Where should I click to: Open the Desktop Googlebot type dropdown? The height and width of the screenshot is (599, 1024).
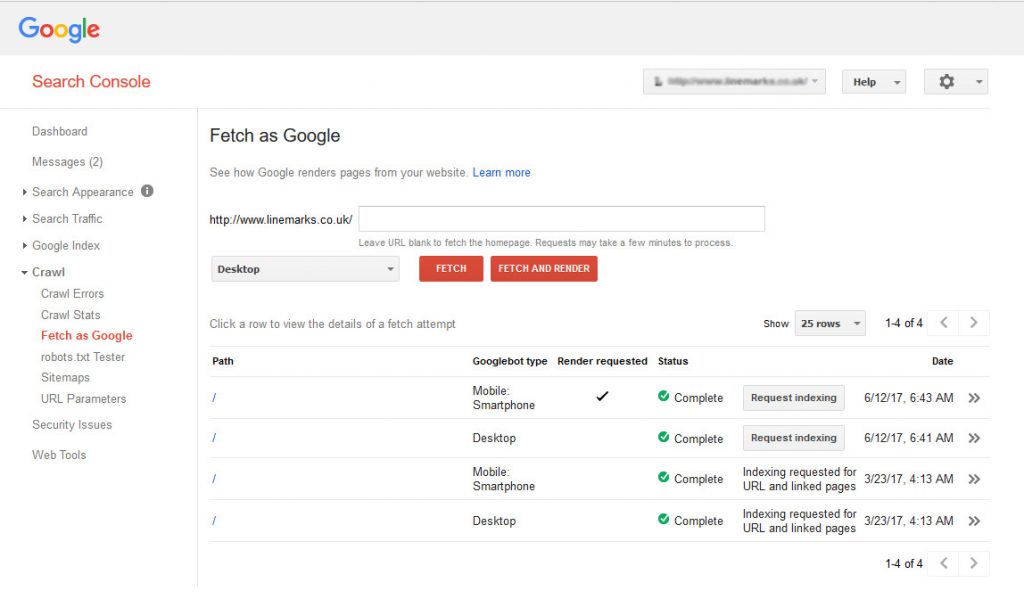305,268
